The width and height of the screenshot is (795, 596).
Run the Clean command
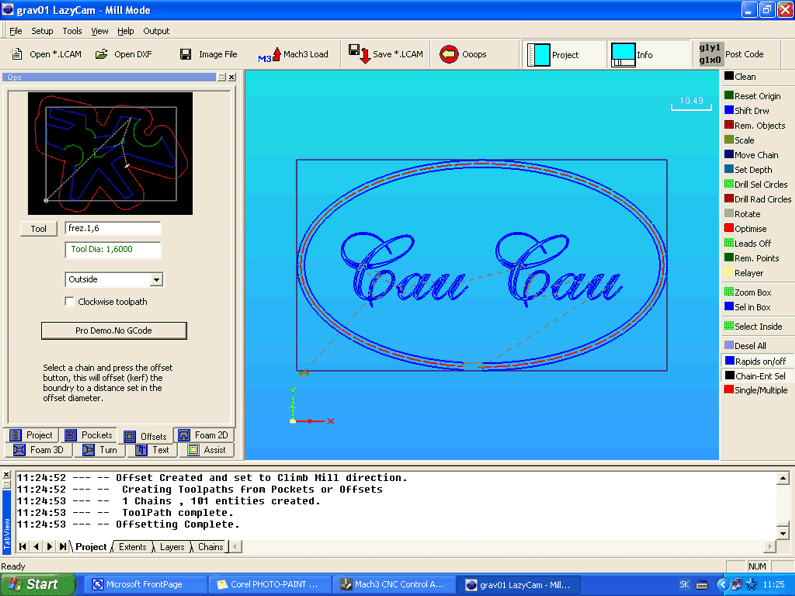click(x=740, y=77)
